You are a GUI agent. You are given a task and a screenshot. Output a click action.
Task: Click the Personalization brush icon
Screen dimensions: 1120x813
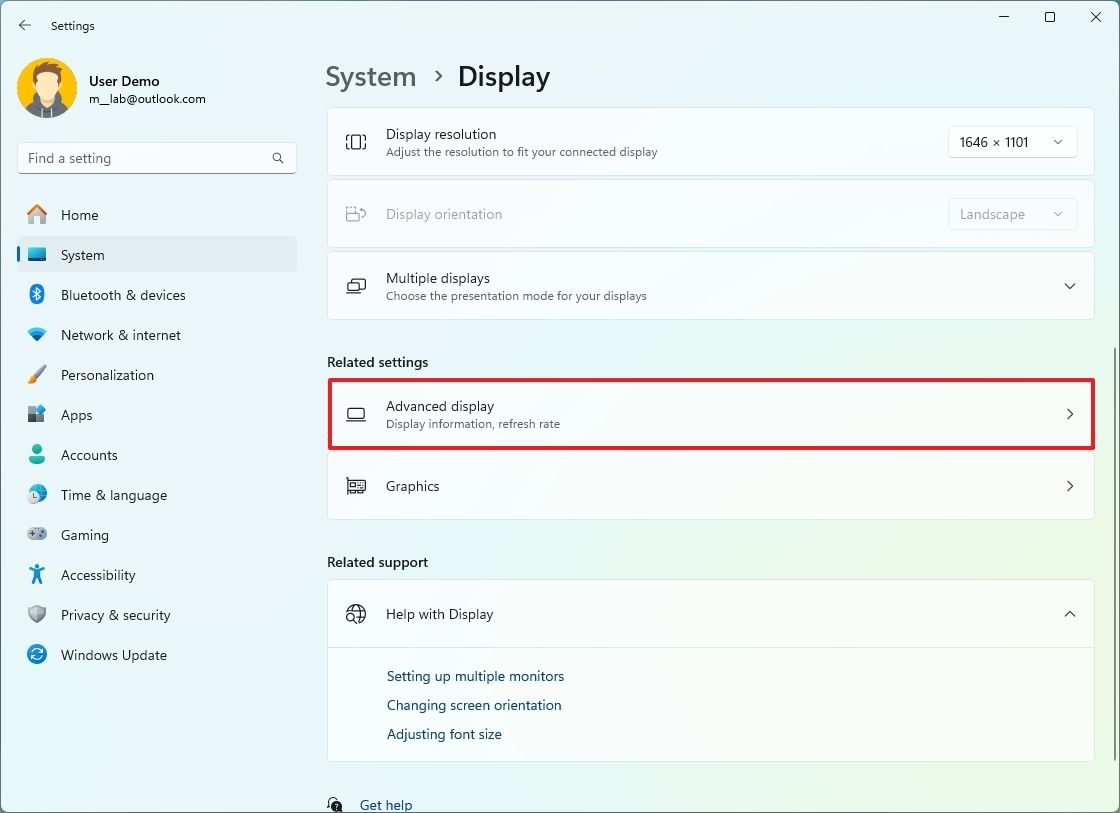click(37, 375)
